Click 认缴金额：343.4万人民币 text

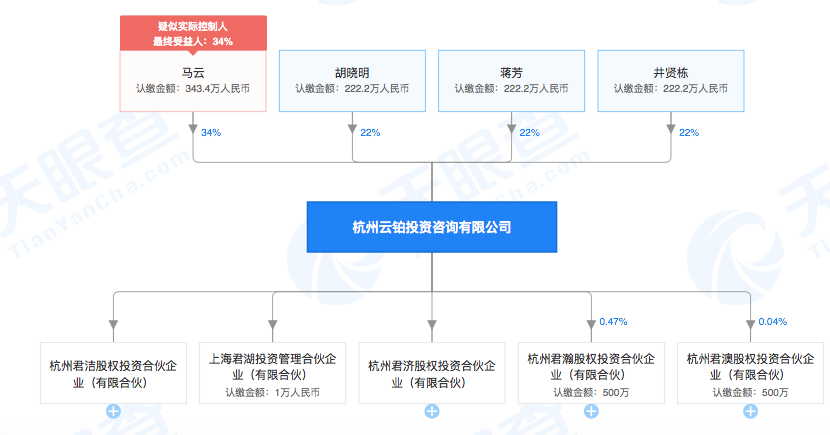coord(193,89)
